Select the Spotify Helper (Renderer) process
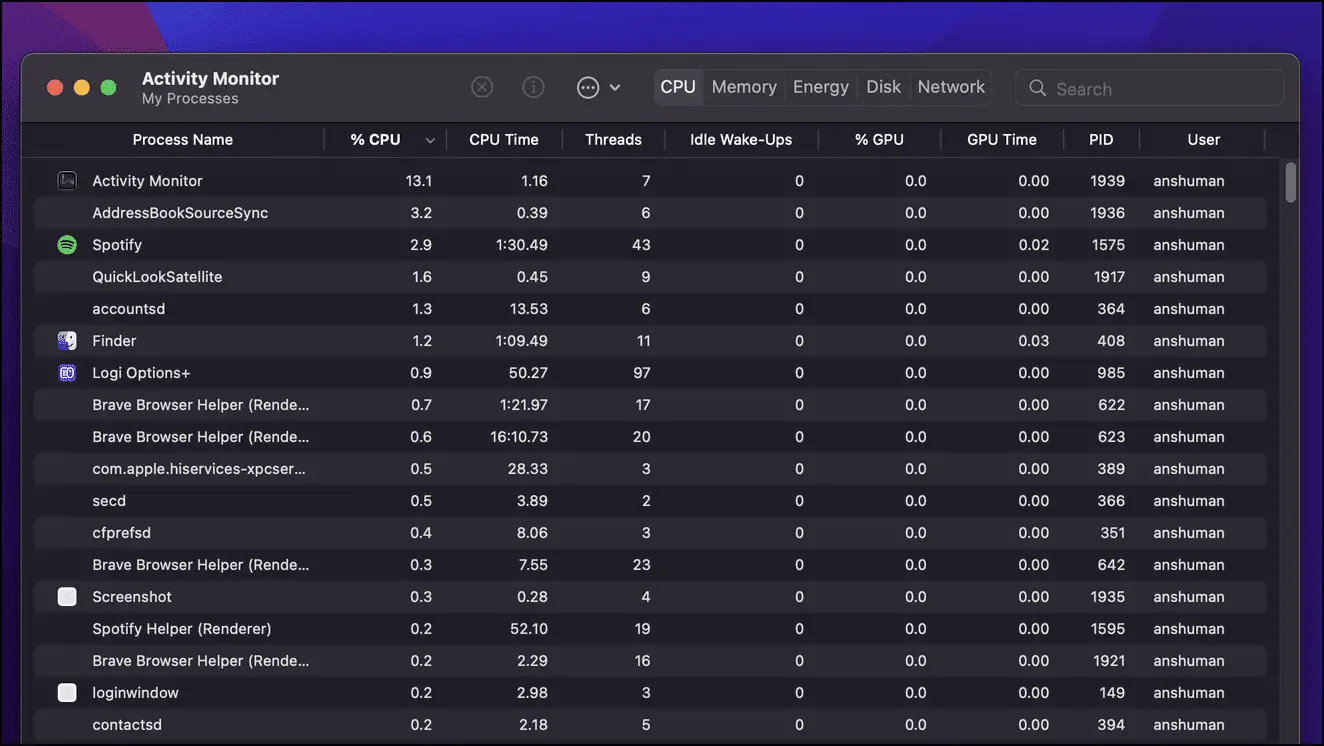The image size is (1324, 746). tap(650, 629)
